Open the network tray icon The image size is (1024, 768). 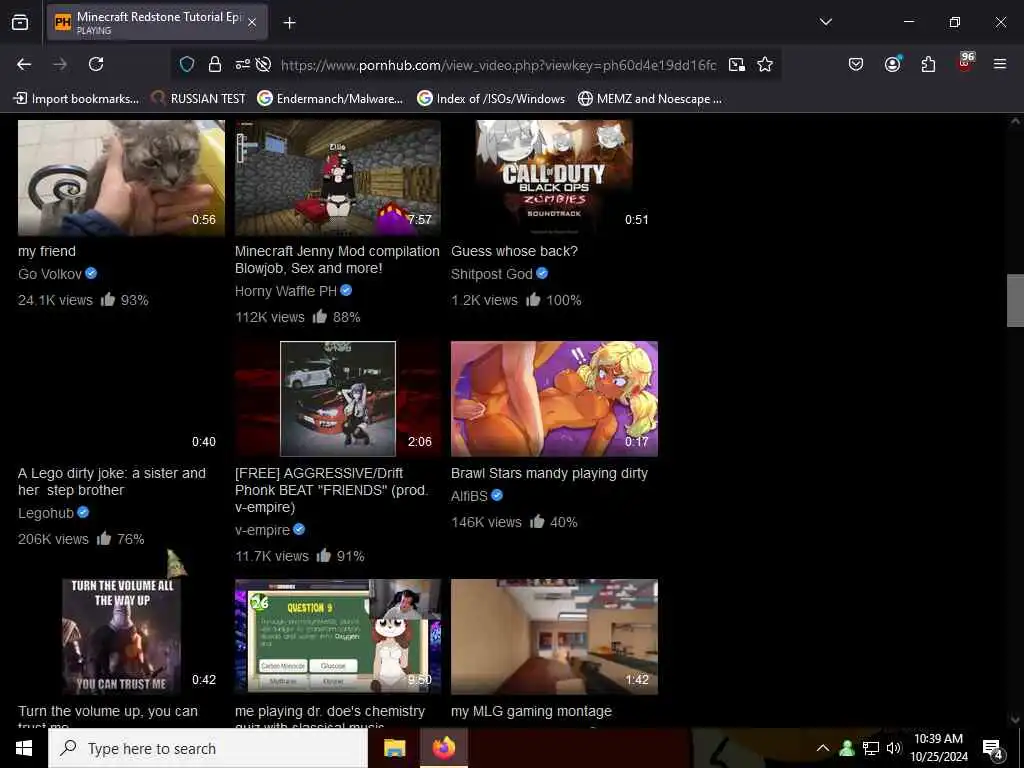pyautogui.click(x=871, y=748)
